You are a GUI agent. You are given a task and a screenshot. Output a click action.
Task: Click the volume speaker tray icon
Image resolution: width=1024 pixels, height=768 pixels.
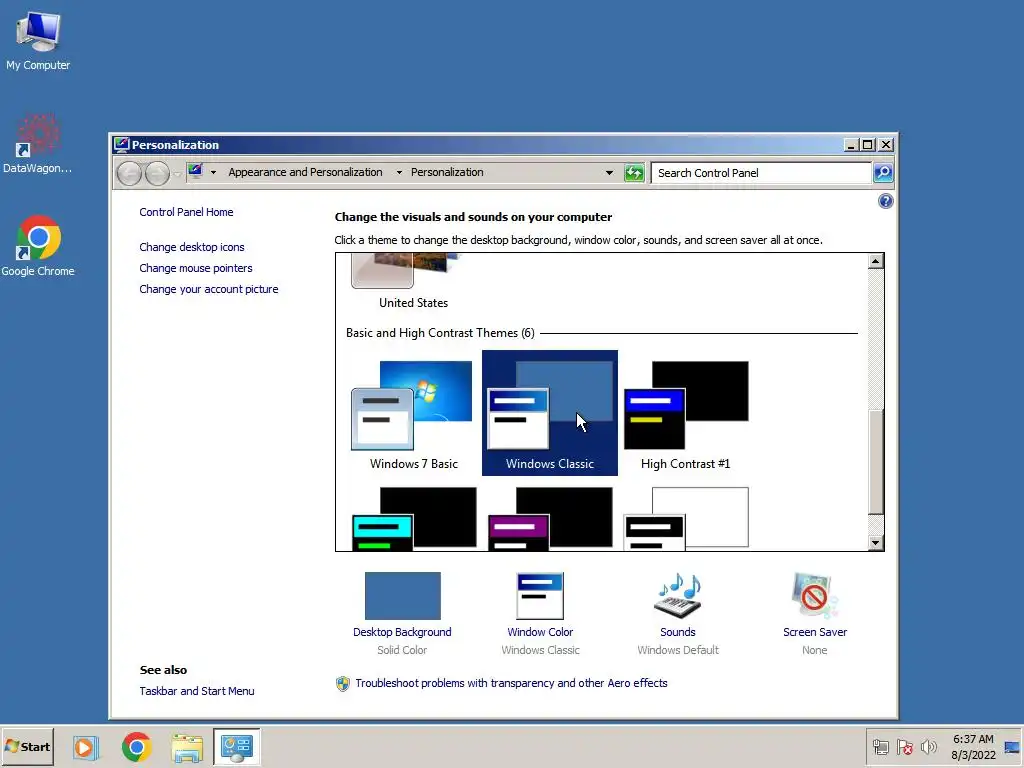click(929, 747)
